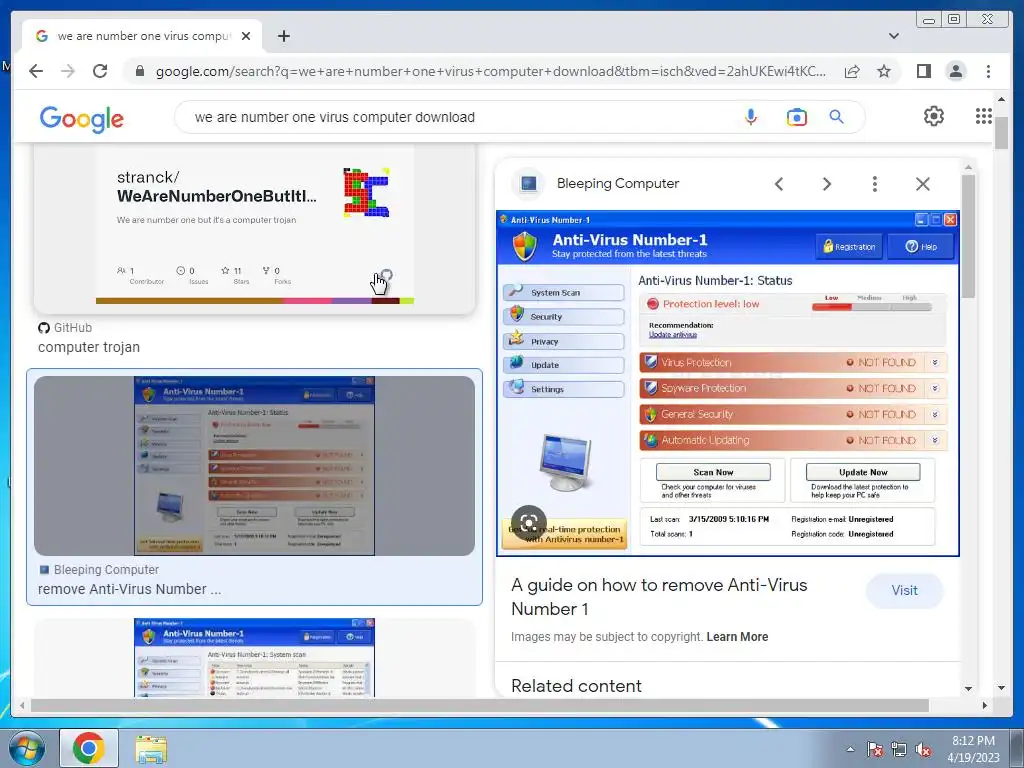Start a voice search with microphone
The height and width of the screenshot is (768, 1024).
(750, 117)
